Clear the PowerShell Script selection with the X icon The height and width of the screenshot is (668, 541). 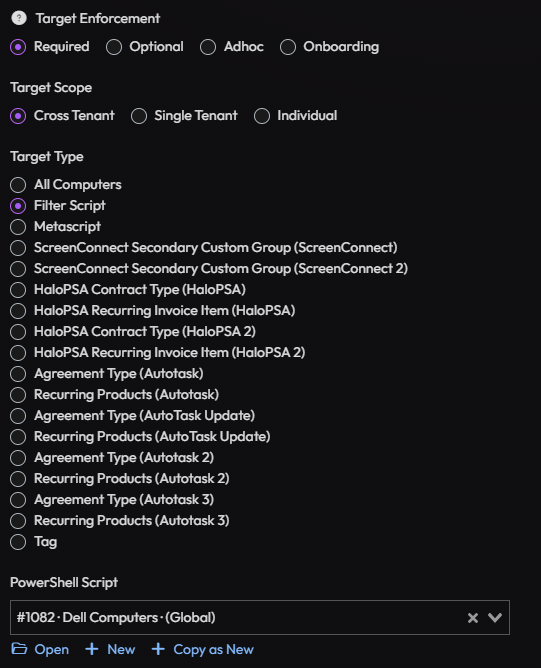(473, 618)
